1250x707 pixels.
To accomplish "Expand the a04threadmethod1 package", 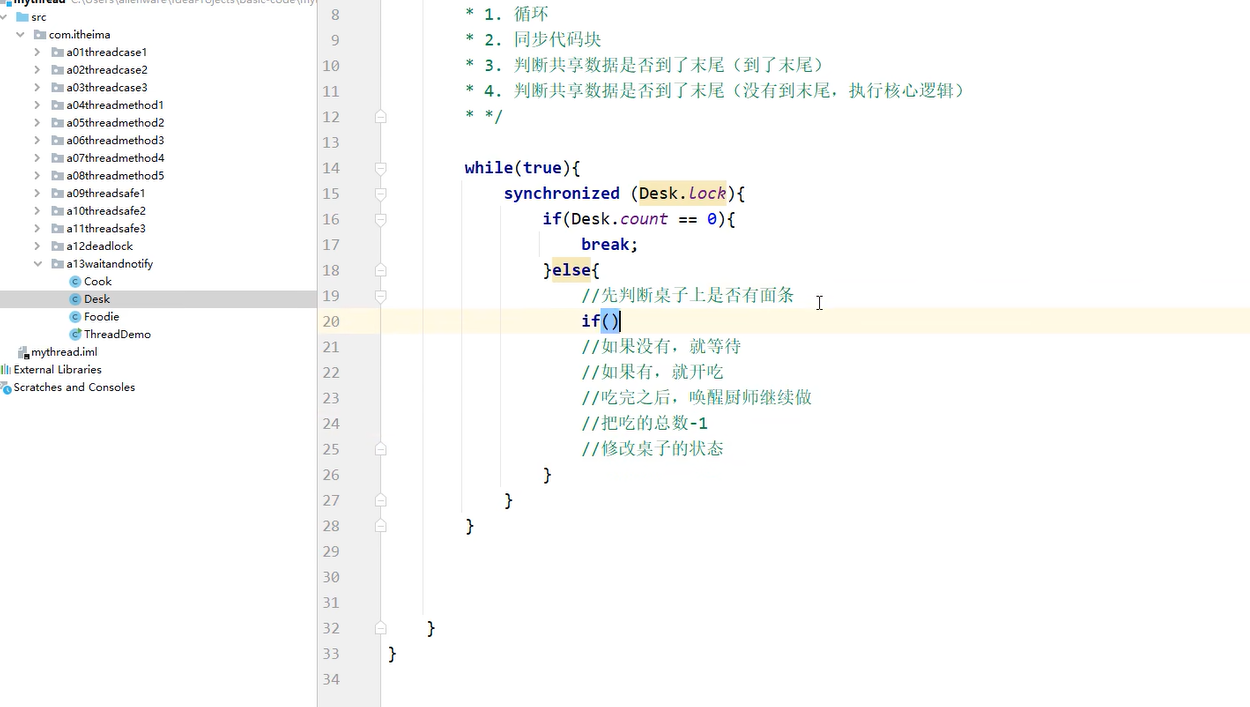I will (37, 105).
